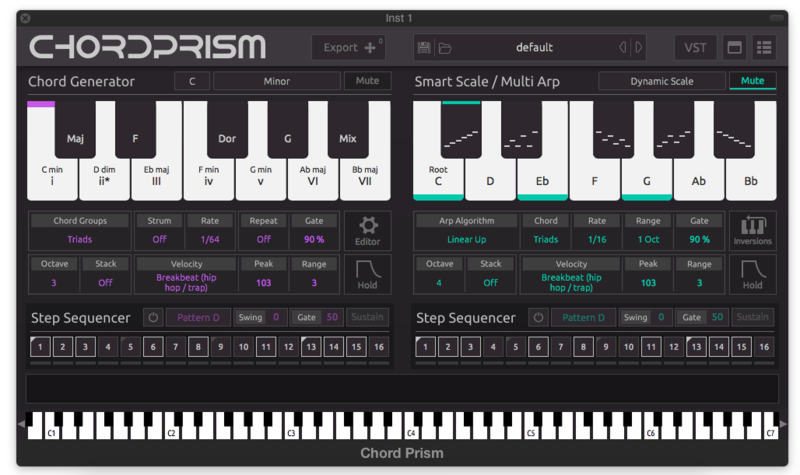This screenshot has width=800, height=475.
Task: Toggle Sustain in left step sequencer
Action: coord(367,317)
